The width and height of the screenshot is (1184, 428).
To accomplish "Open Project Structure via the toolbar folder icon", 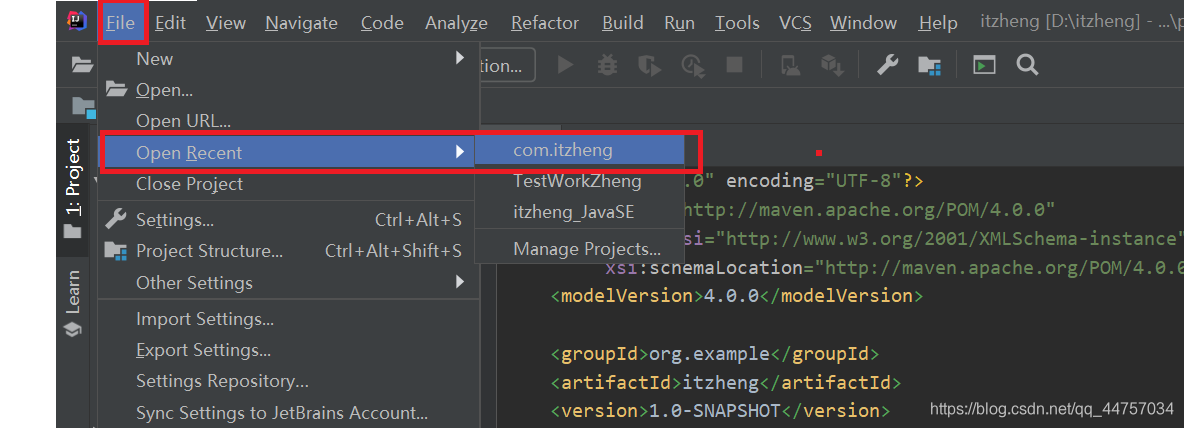I will tap(929, 66).
